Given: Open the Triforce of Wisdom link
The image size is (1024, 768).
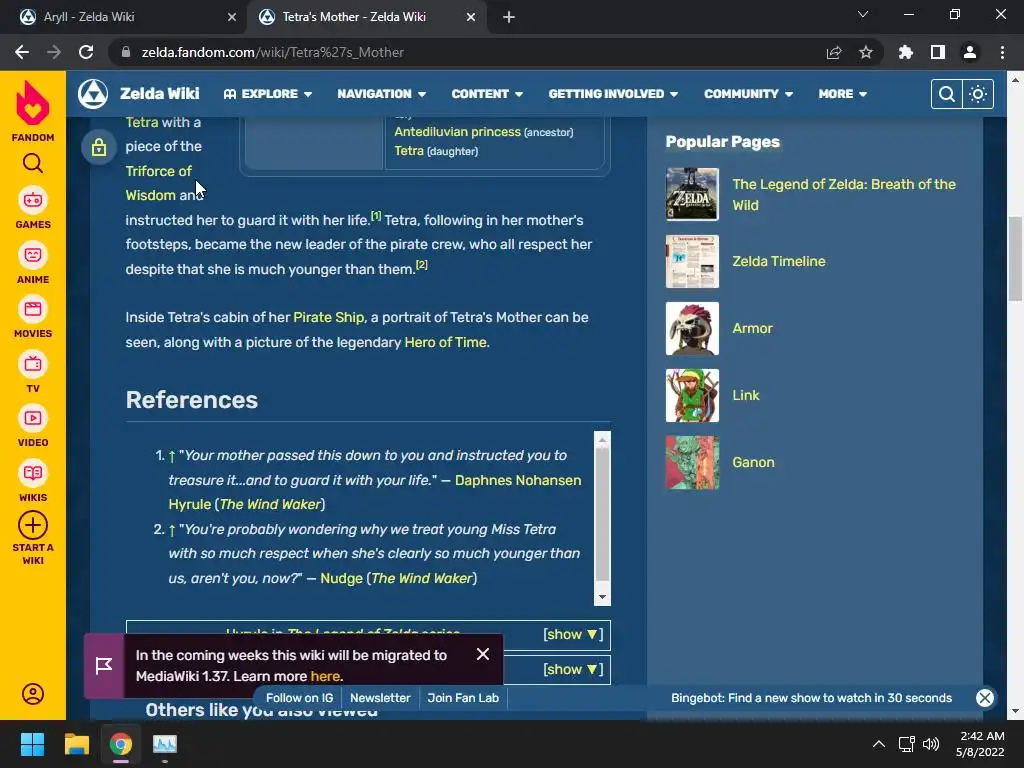Looking at the screenshot, I should (x=158, y=183).
